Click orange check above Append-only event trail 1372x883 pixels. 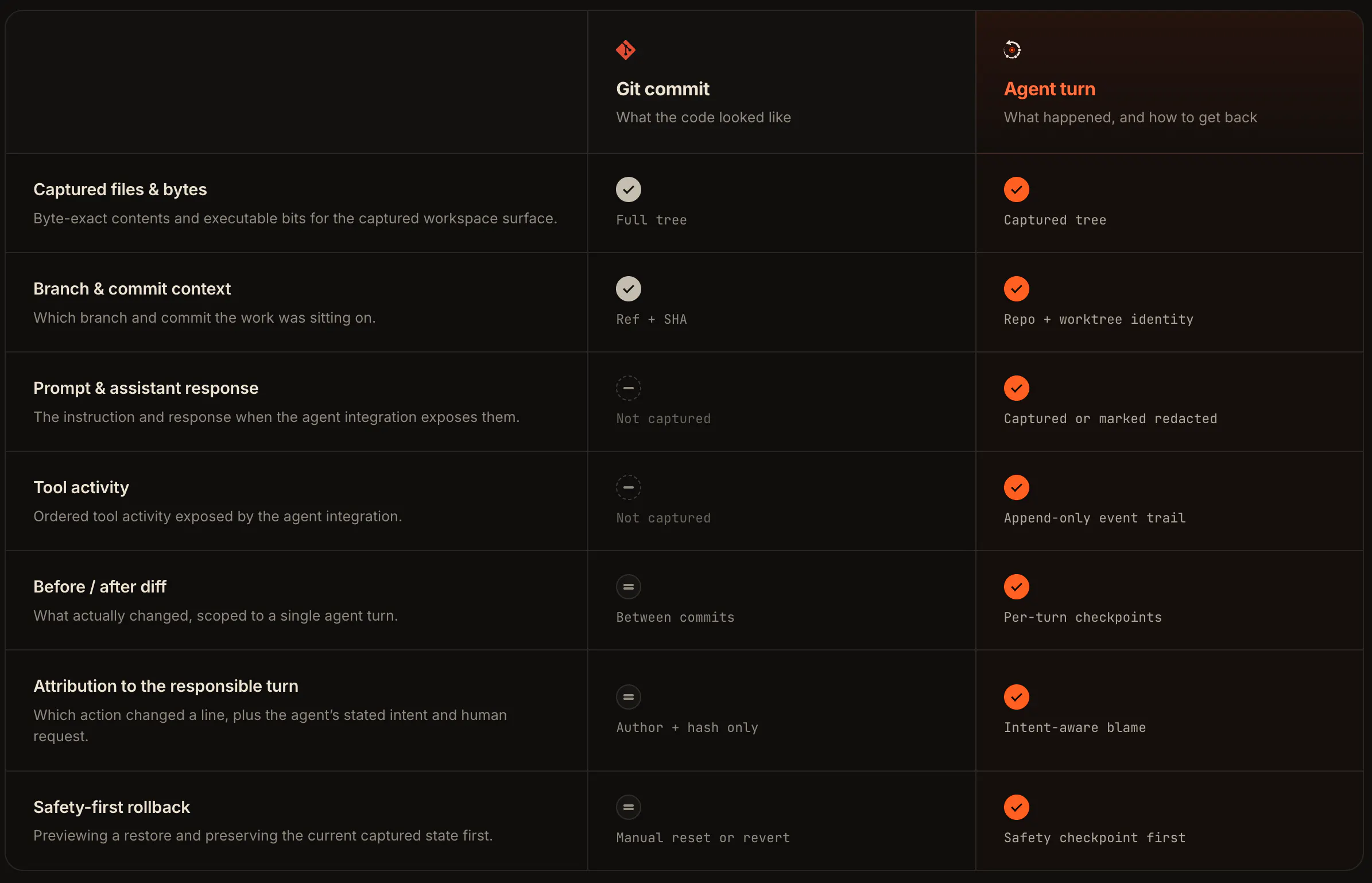click(1017, 487)
